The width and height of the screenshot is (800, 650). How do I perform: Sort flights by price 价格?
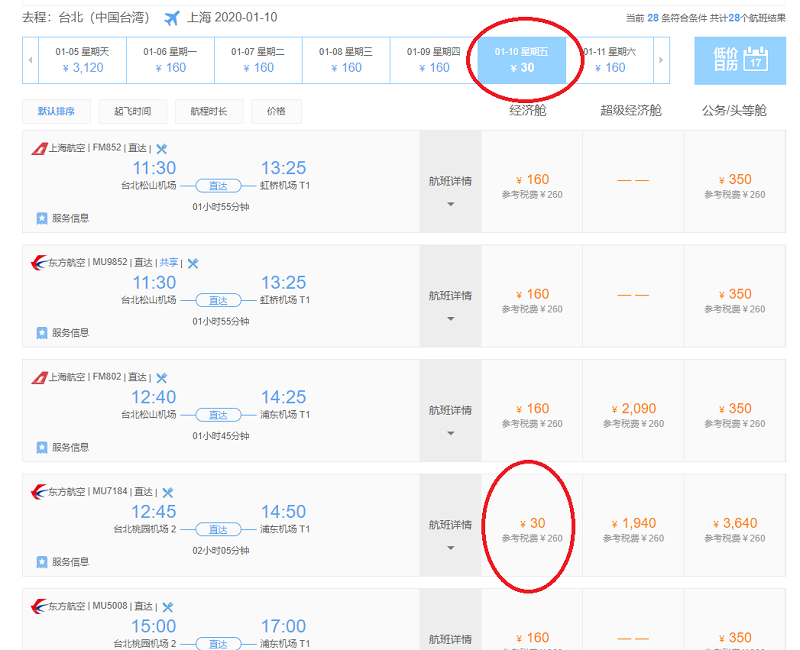tap(276, 111)
